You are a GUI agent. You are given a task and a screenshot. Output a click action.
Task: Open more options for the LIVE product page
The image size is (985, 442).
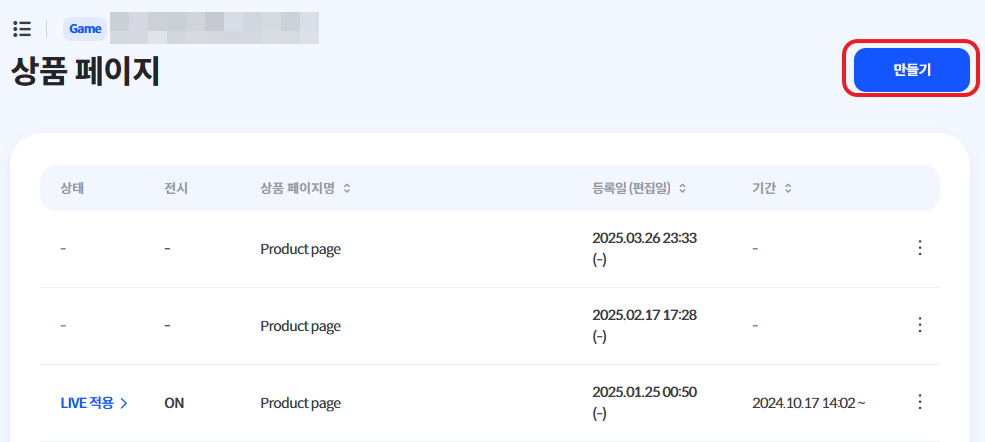pyautogui.click(x=920, y=402)
